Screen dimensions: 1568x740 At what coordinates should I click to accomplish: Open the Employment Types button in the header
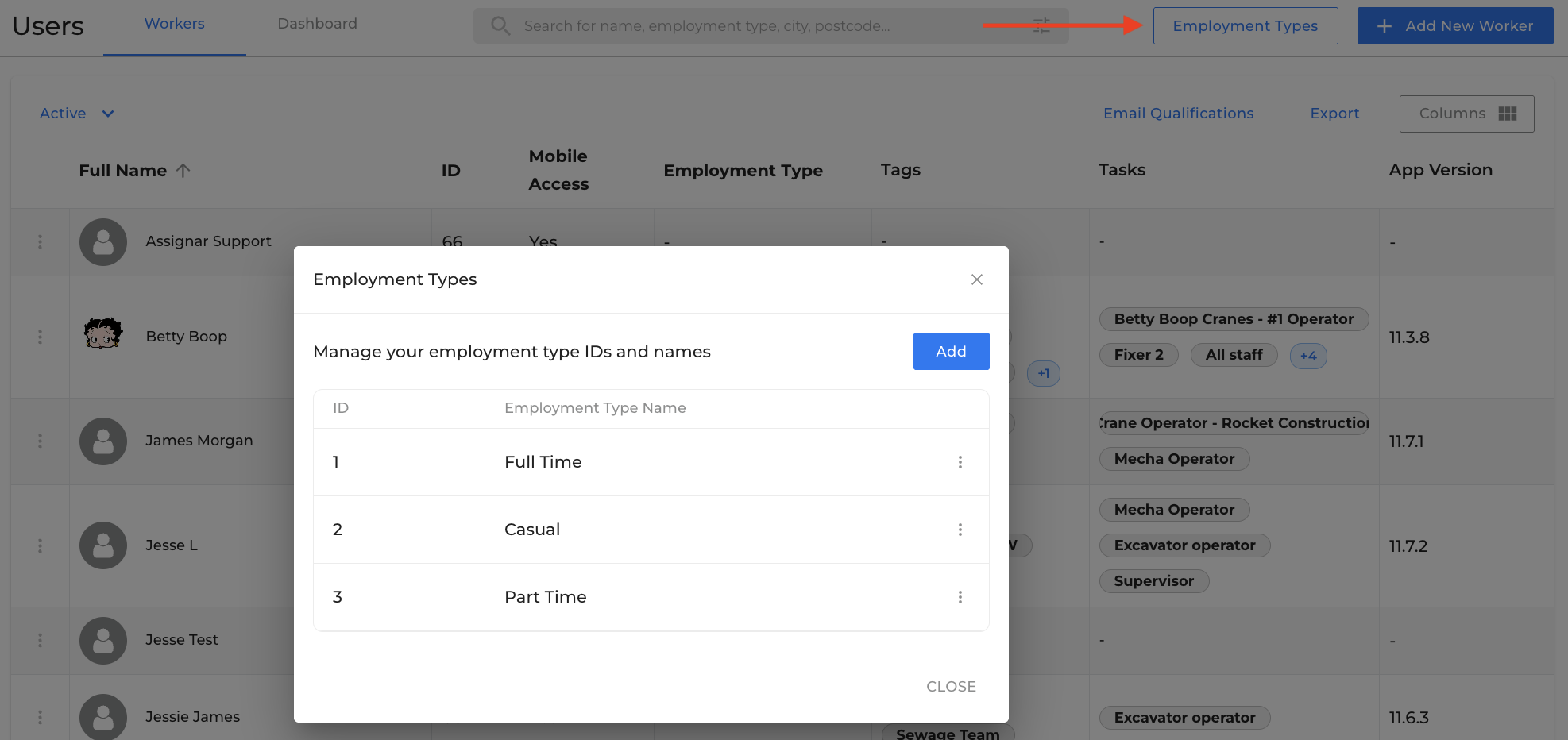click(1246, 25)
